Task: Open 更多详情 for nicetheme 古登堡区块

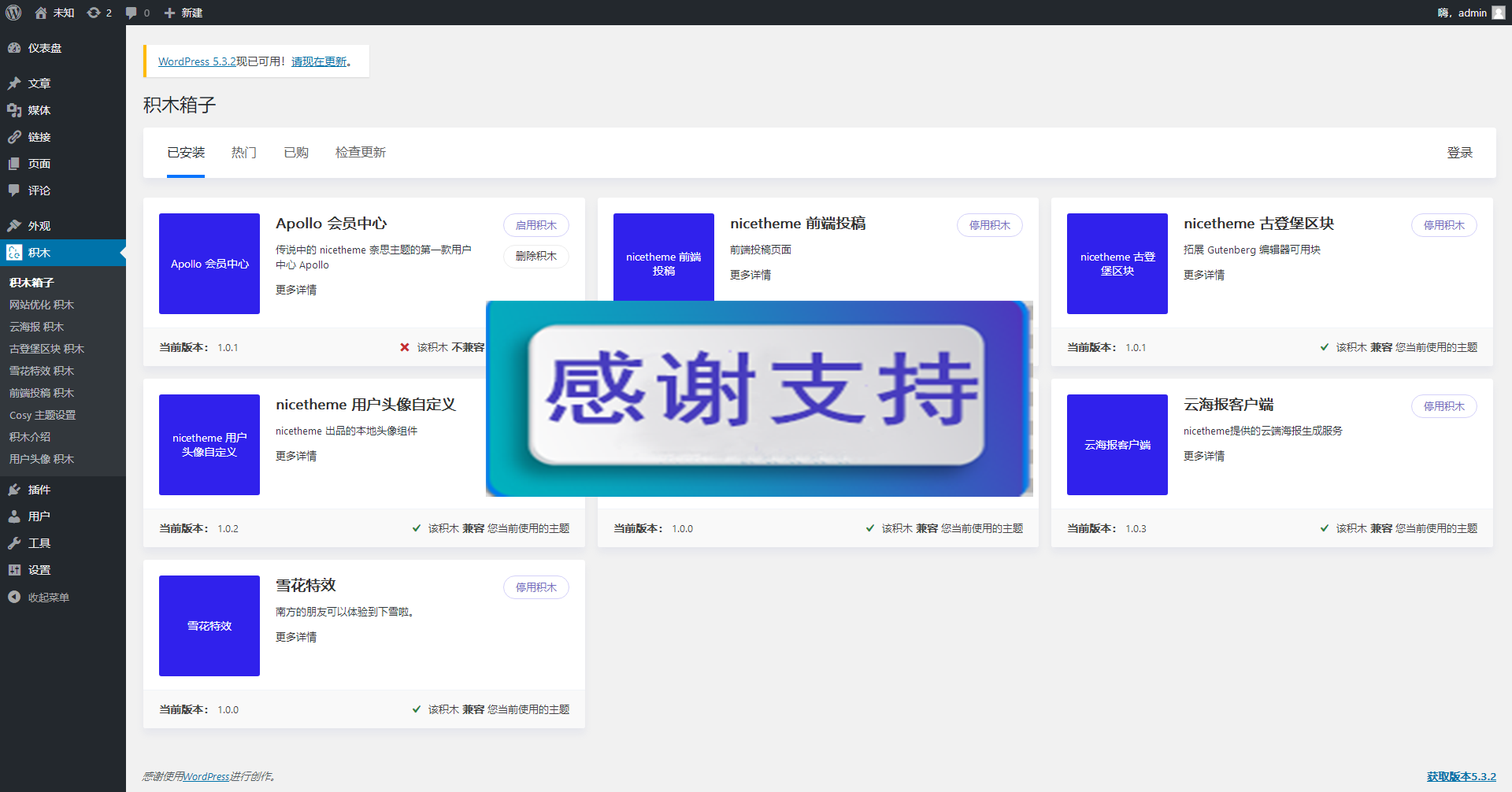Action: [x=1204, y=275]
